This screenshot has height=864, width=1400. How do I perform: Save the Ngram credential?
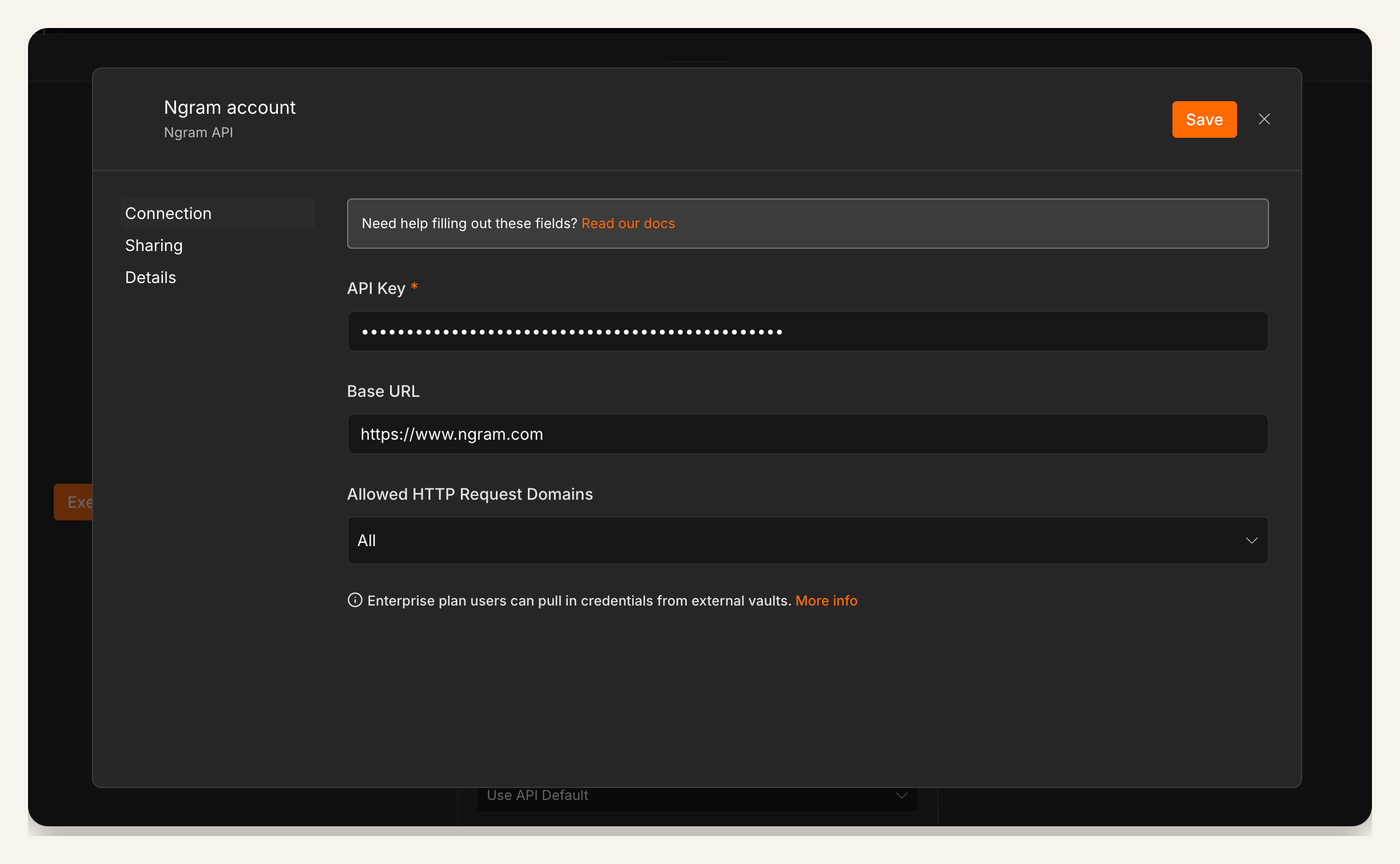pyautogui.click(x=1204, y=119)
